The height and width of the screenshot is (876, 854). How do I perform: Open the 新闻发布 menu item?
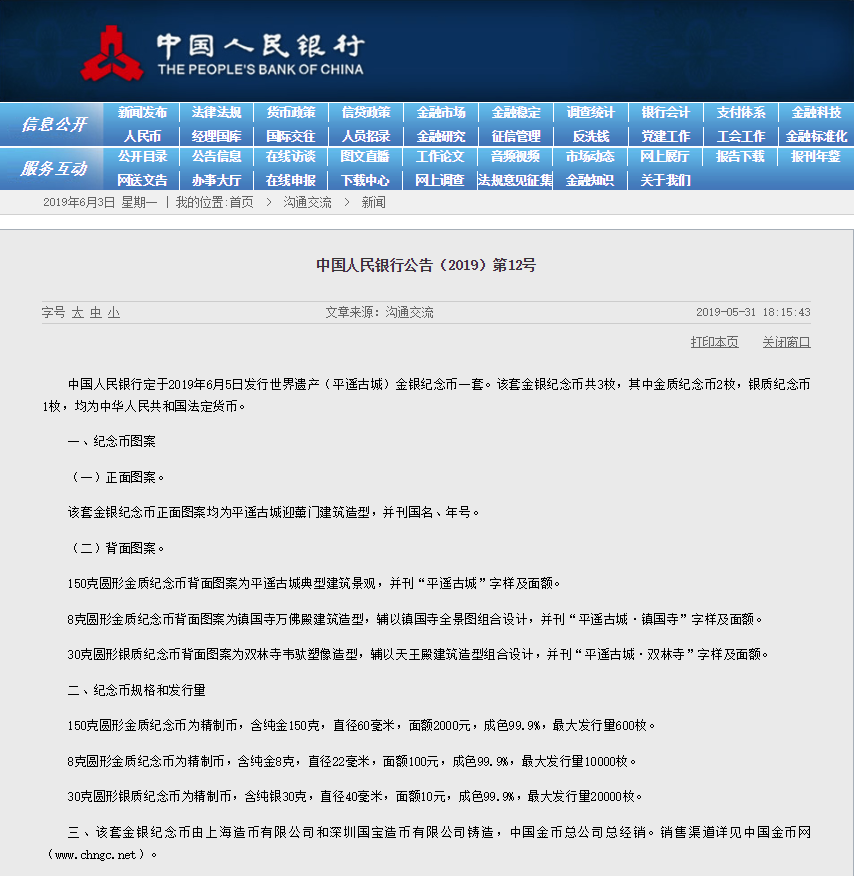[142, 112]
